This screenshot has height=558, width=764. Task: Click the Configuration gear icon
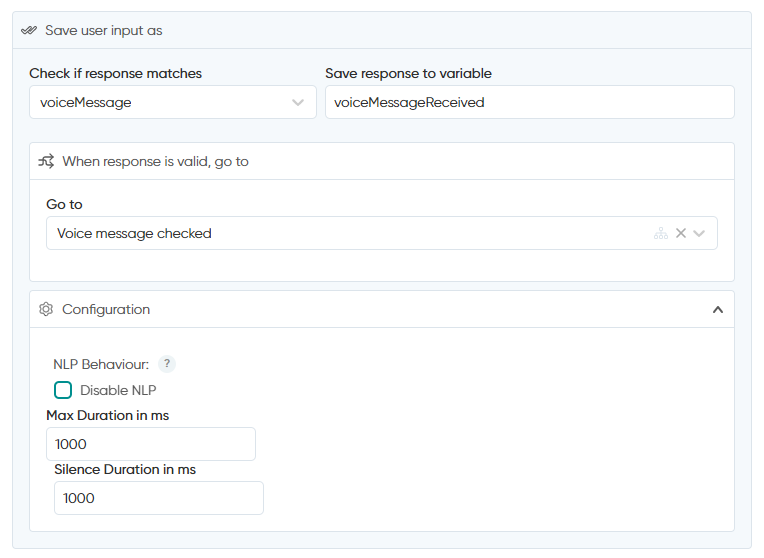click(x=46, y=309)
